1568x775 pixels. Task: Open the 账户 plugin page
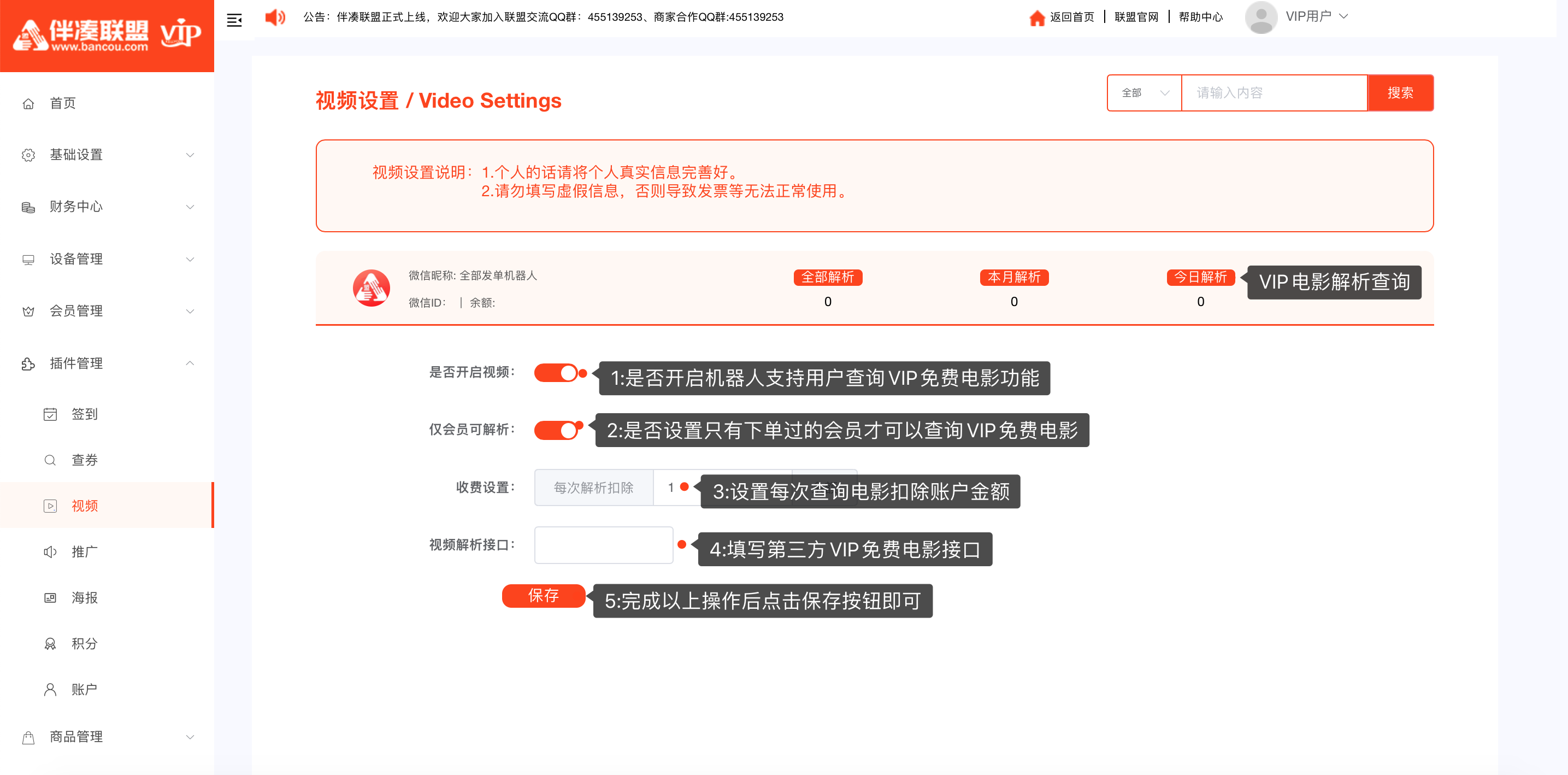point(107,690)
